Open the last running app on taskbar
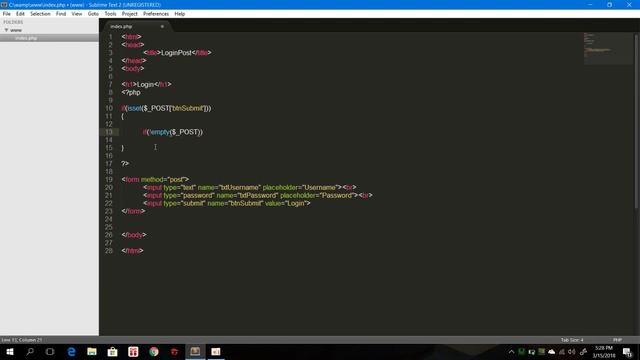640x360 pixels. 216,351
